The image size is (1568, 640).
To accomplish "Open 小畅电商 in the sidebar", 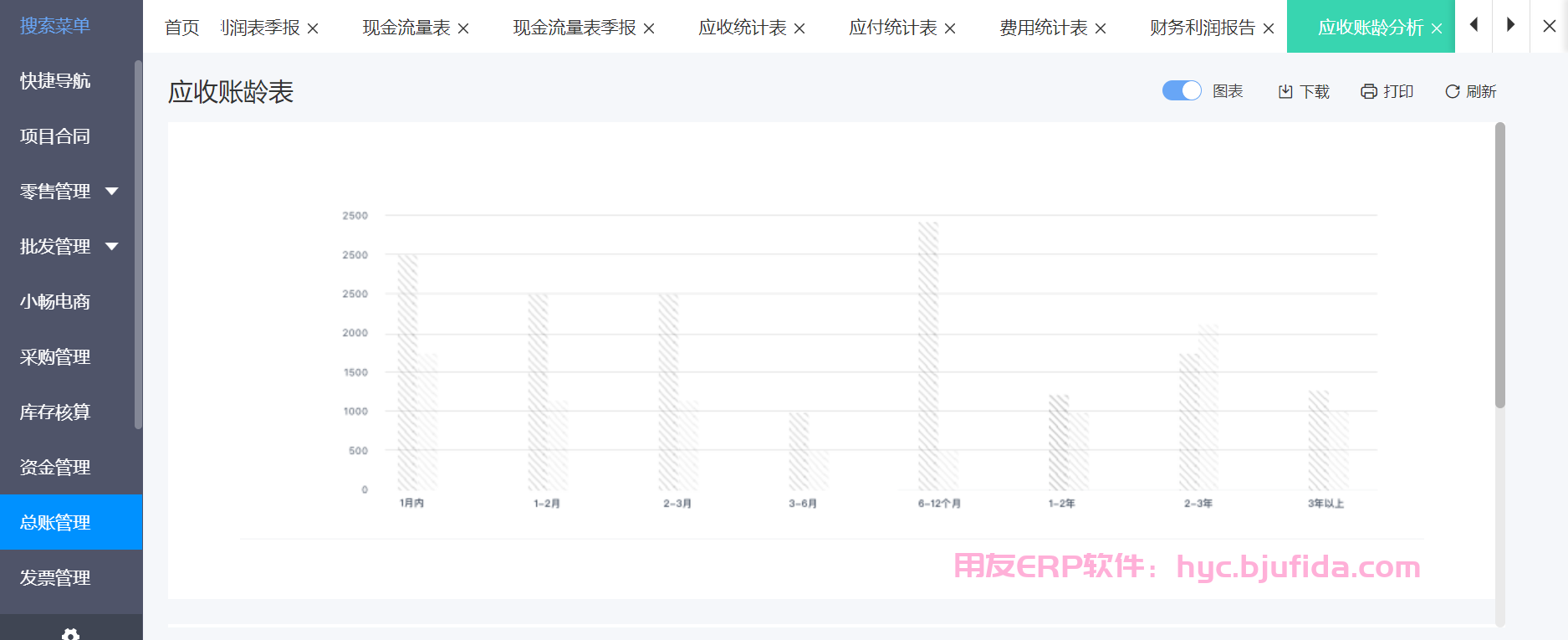I will (55, 302).
